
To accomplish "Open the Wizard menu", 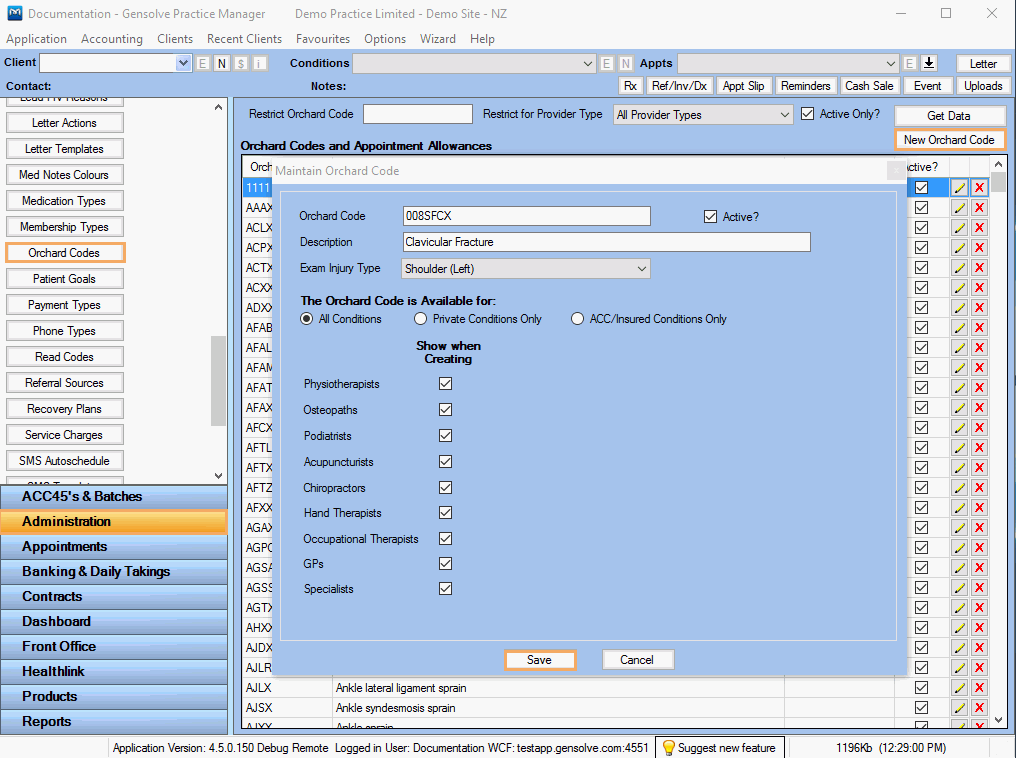I will [437, 39].
